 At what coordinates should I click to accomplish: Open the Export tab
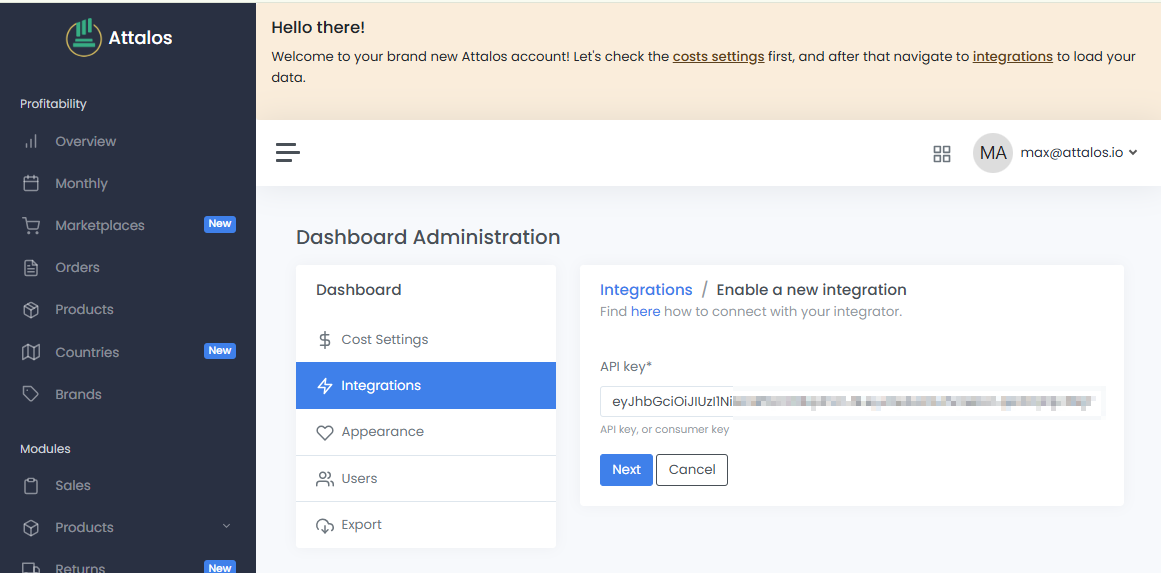coord(426,525)
